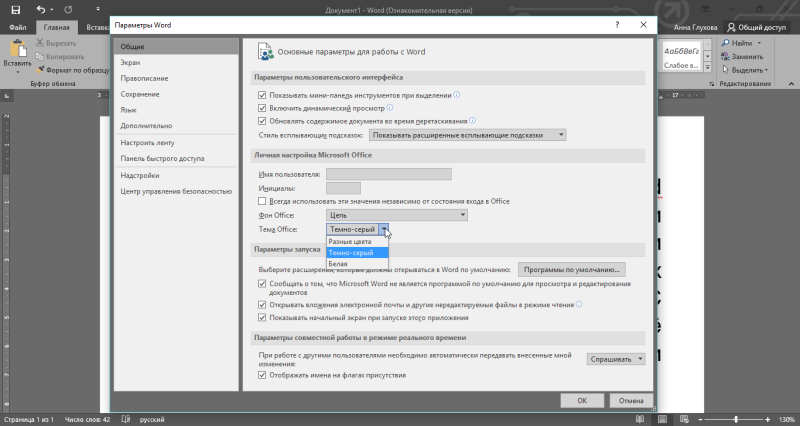Image resolution: width=800 pixels, height=426 pixels.
Task: Select Темно-серый in the theme list
Action: coord(357,253)
